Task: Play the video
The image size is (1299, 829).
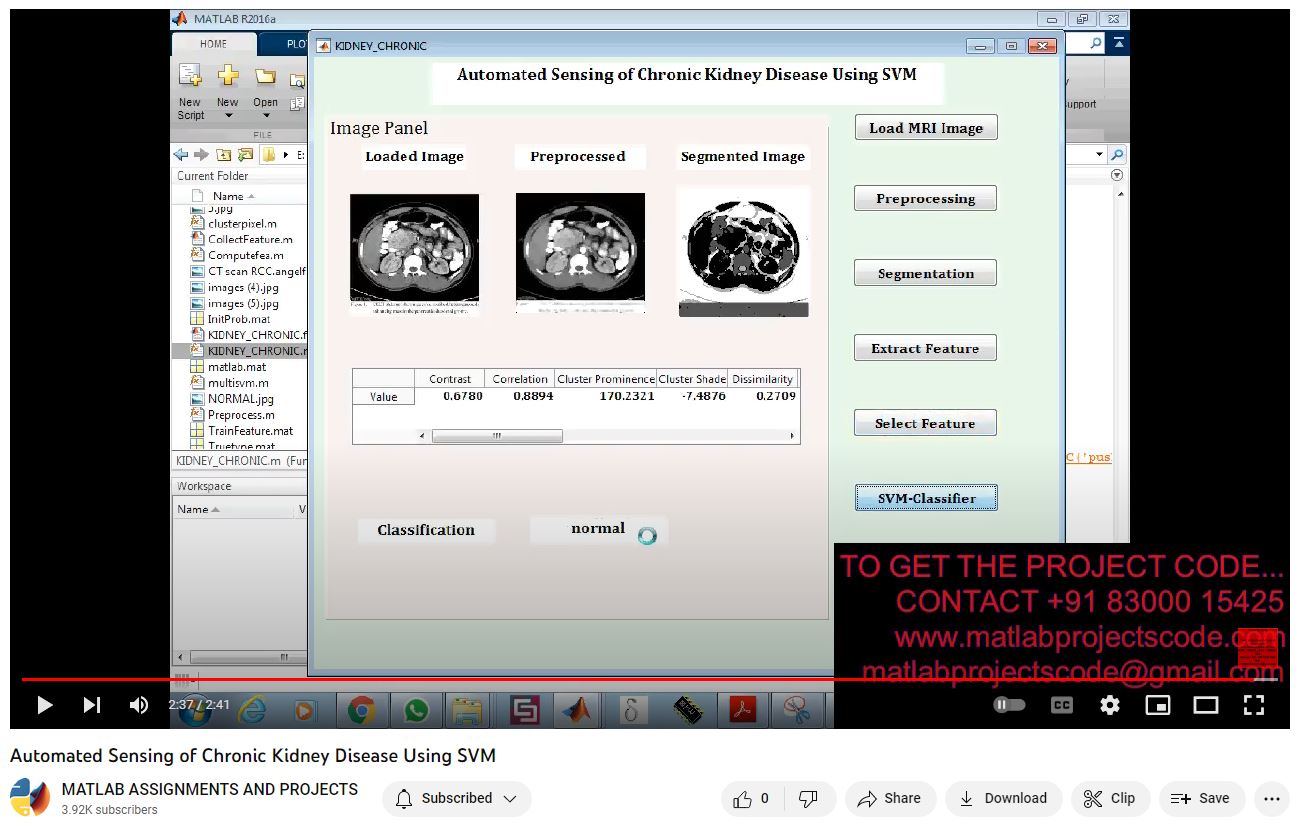Action: (x=44, y=705)
